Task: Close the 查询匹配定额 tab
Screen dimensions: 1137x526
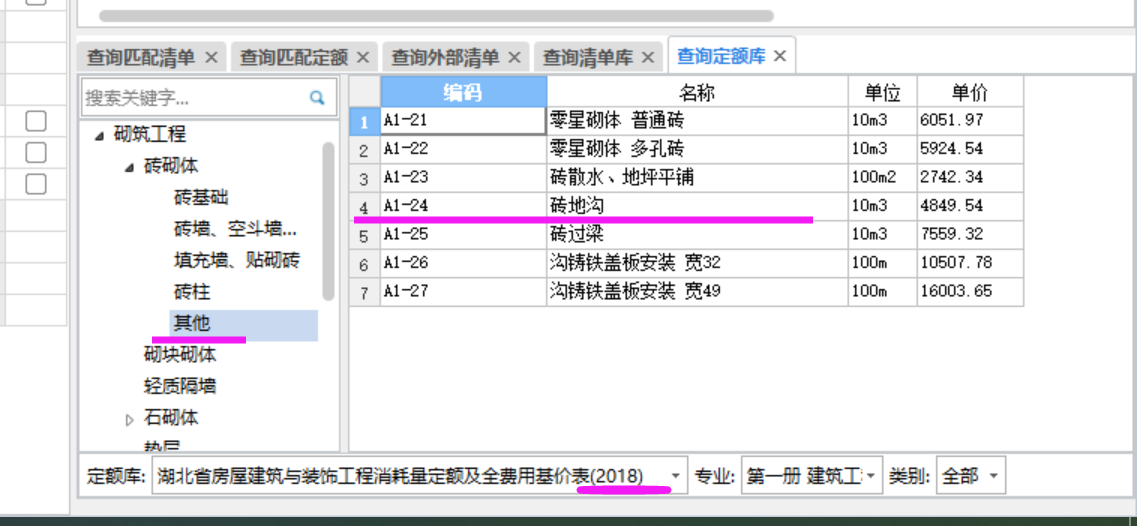Action: pyautogui.click(x=363, y=57)
